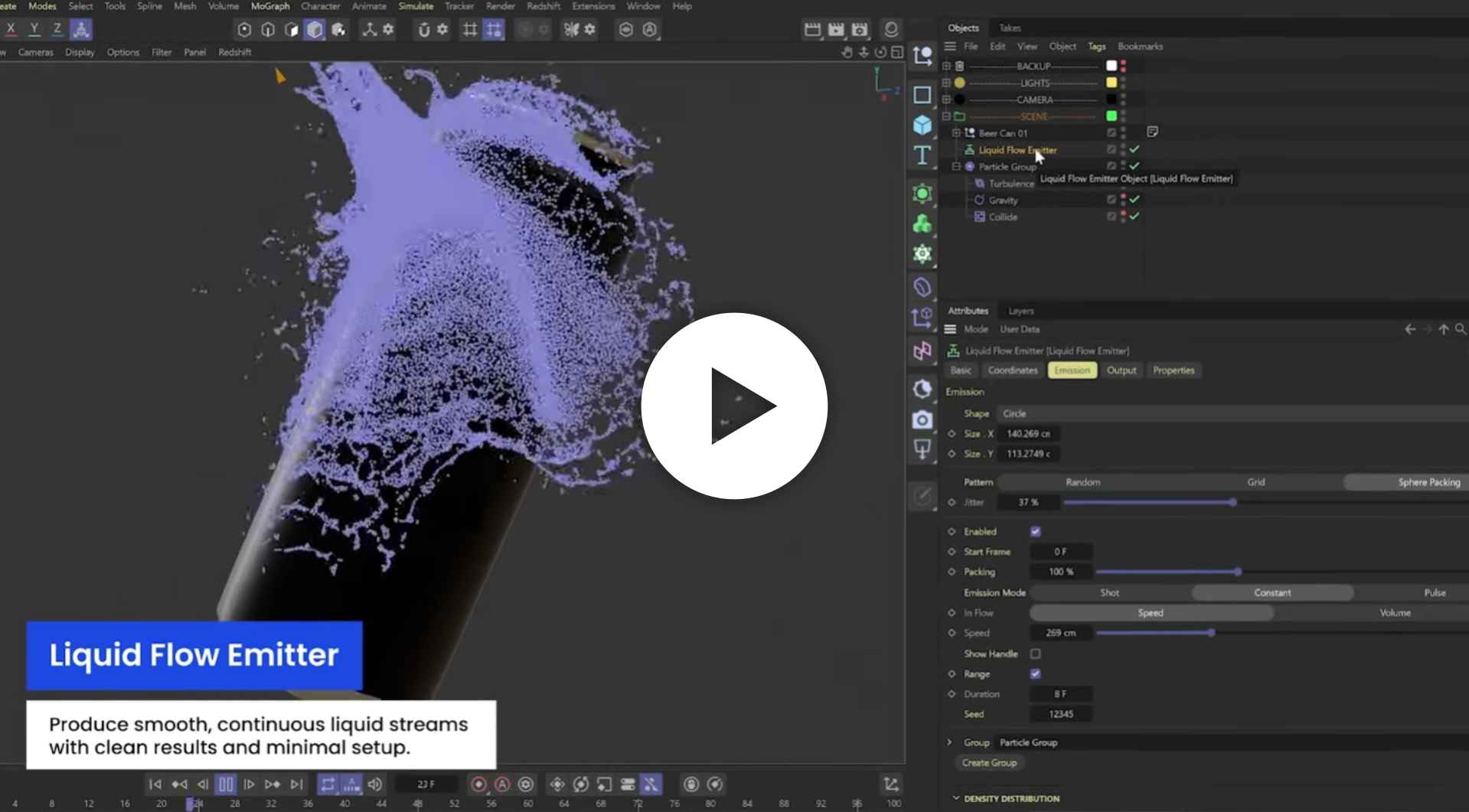Image resolution: width=1469 pixels, height=812 pixels.
Task: Expand the Group Particle Group row
Action: [950, 742]
